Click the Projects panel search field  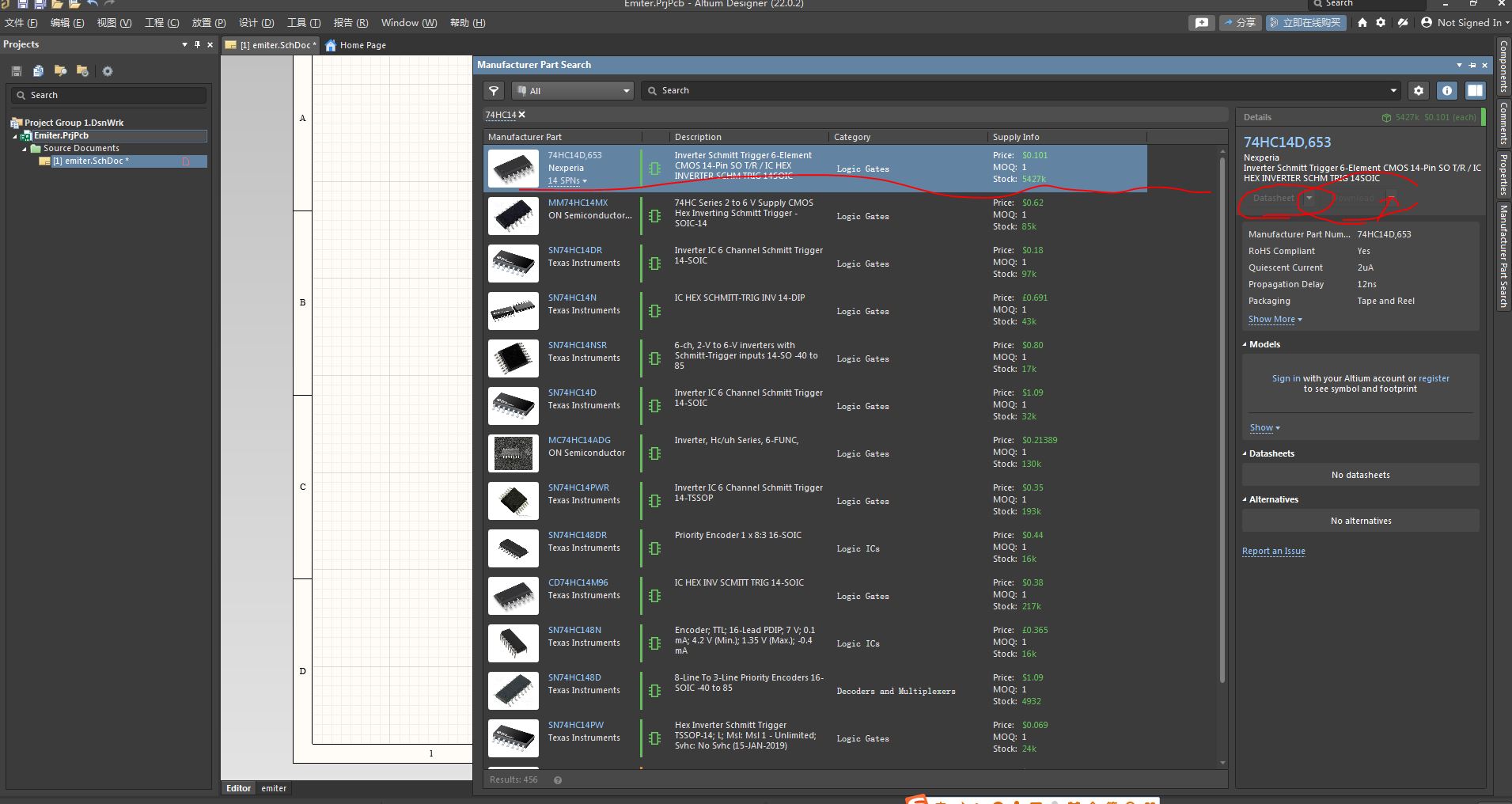tap(108, 95)
